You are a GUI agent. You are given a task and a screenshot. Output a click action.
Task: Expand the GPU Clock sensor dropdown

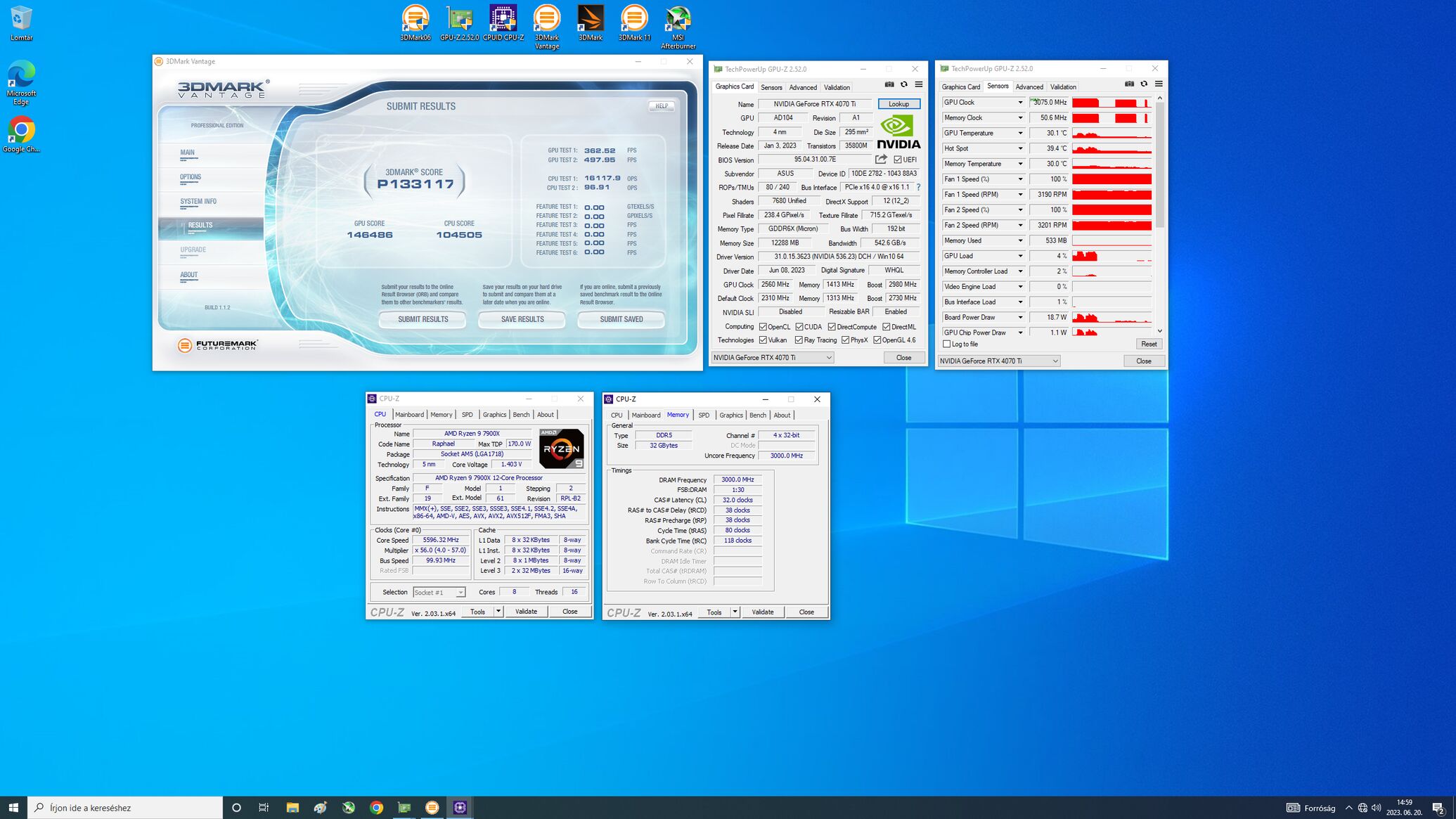pyautogui.click(x=1020, y=103)
